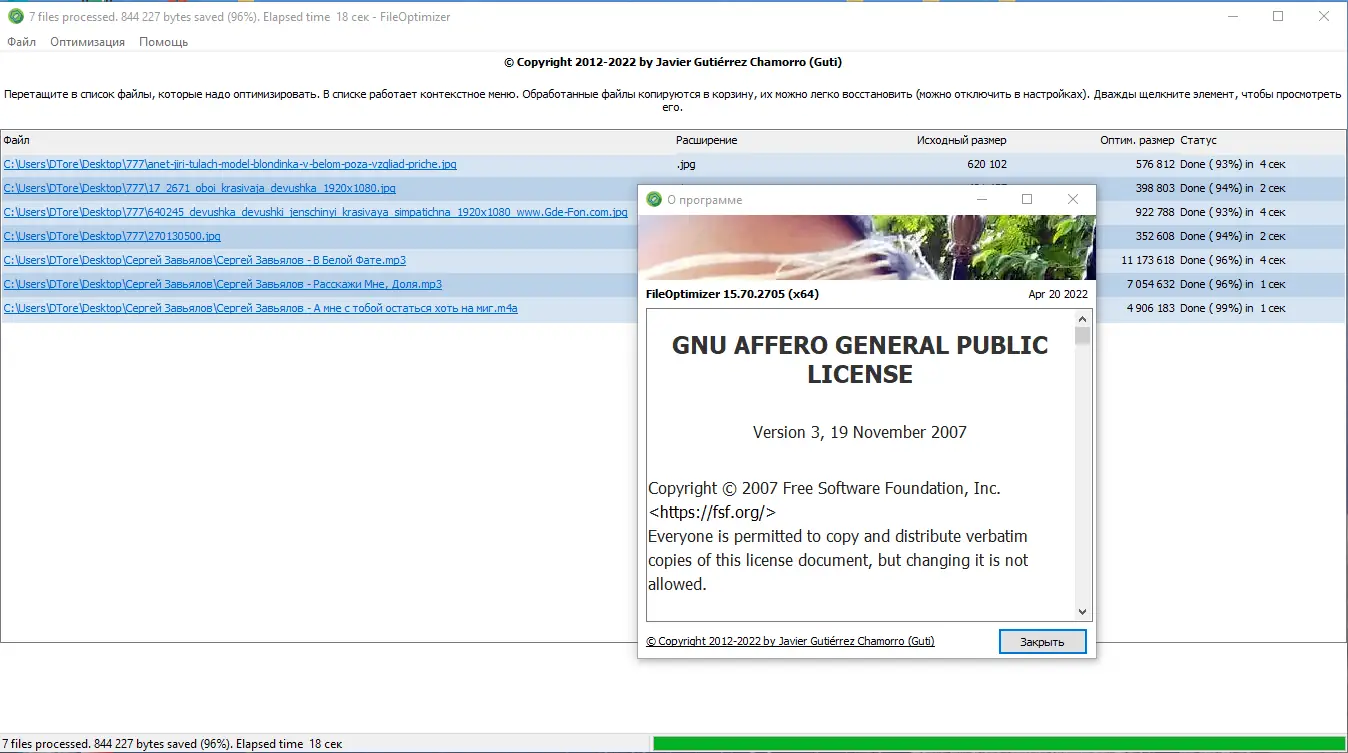Click the «GNU AFFERO GENERAL PUBLIC LICENSE» heading

[x=860, y=360]
